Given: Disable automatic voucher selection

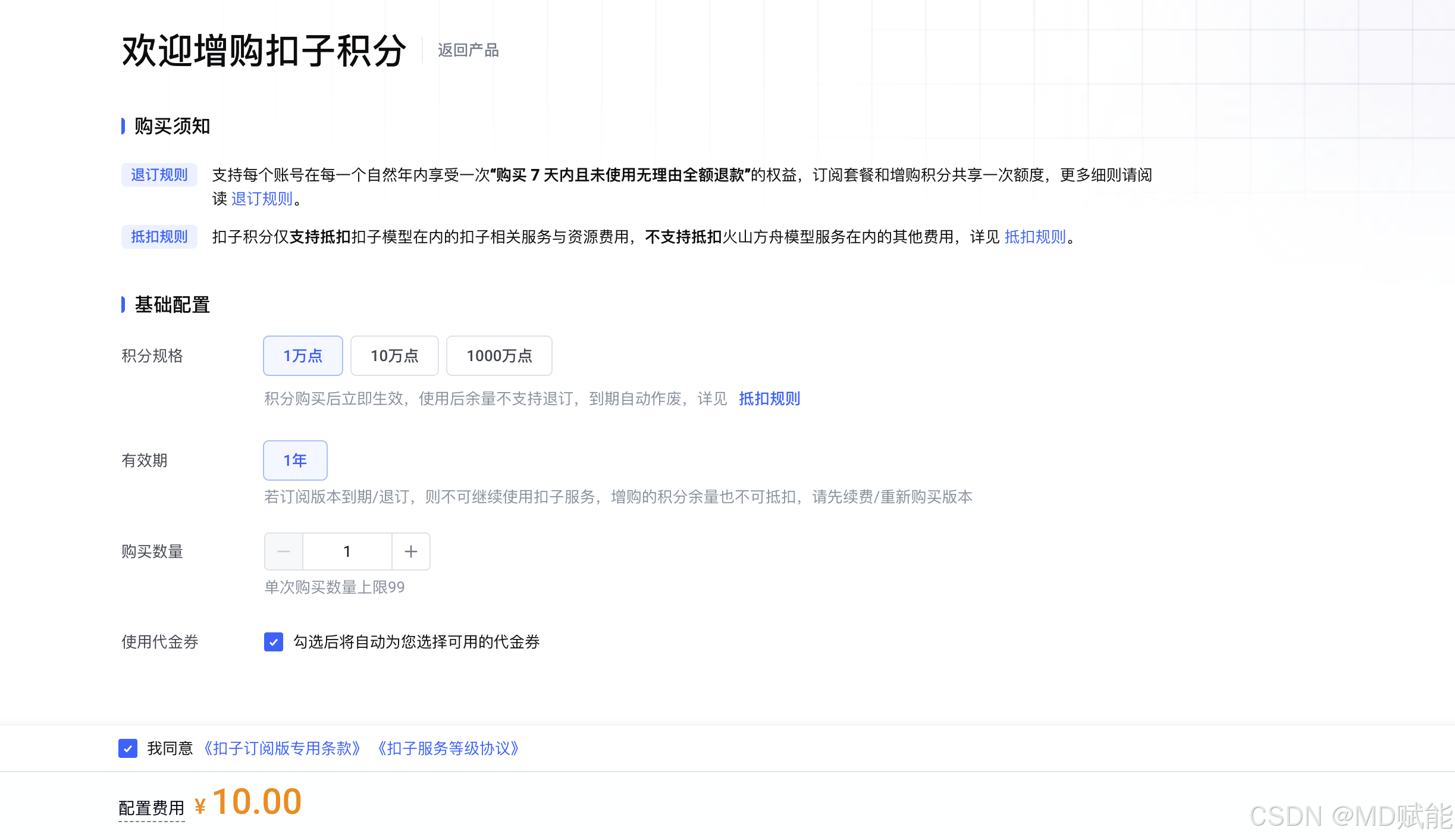Looking at the screenshot, I should coord(273,642).
